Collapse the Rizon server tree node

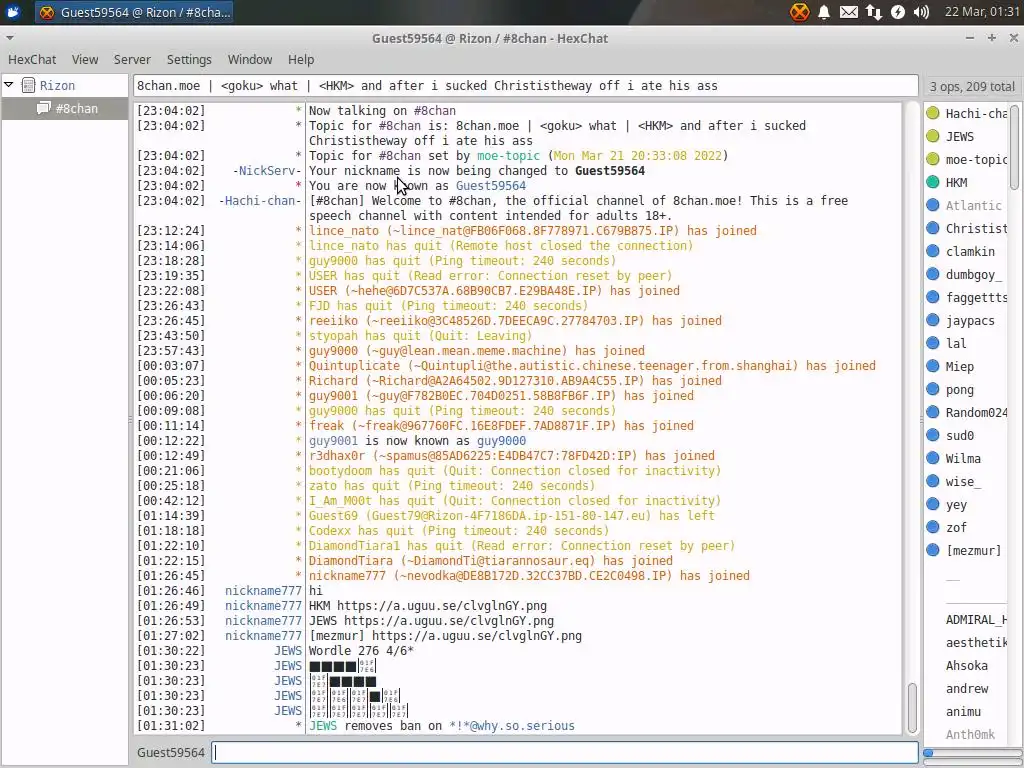click(9, 85)
